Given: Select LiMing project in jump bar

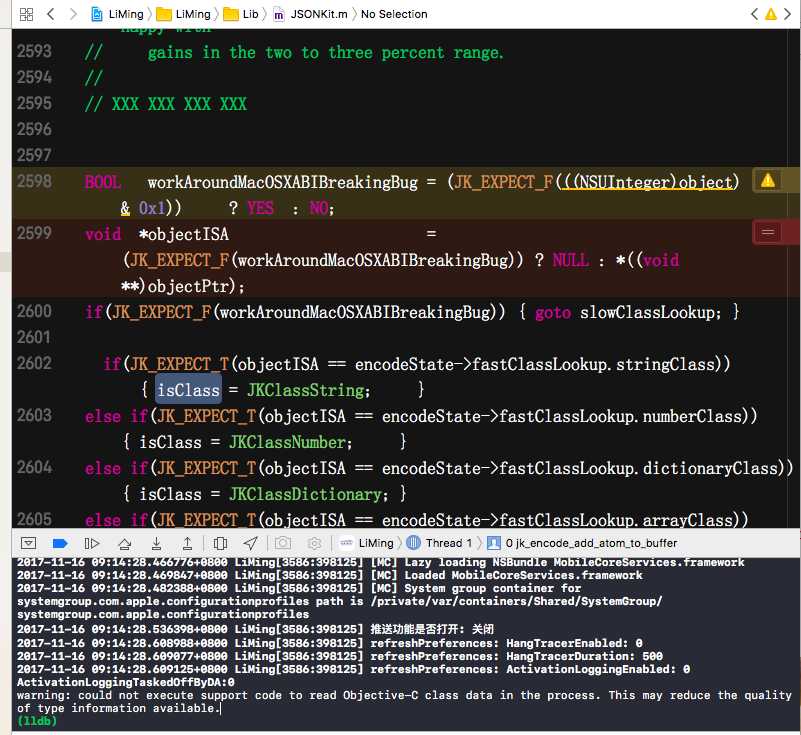Looking at the screenshot, I should tap(117, 14).
